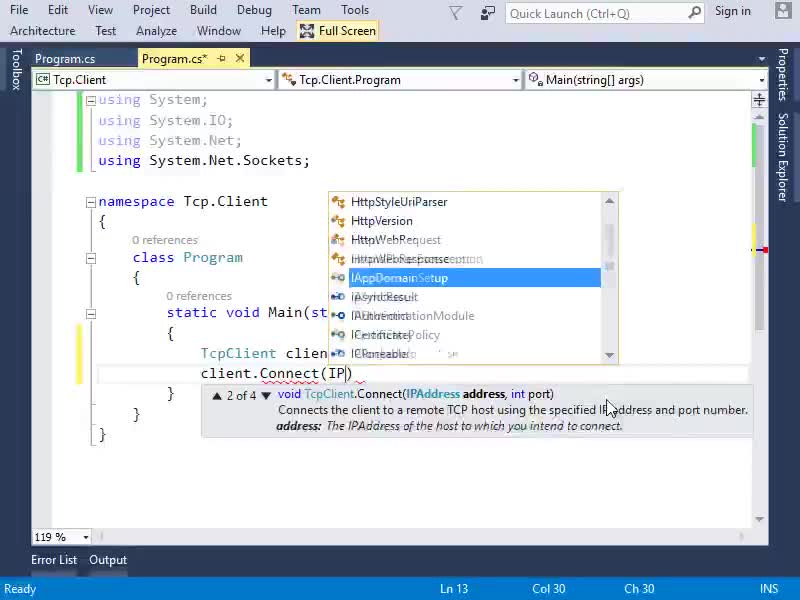Open the Build menu
Viewport: 800px width, 600px height.
203,10
